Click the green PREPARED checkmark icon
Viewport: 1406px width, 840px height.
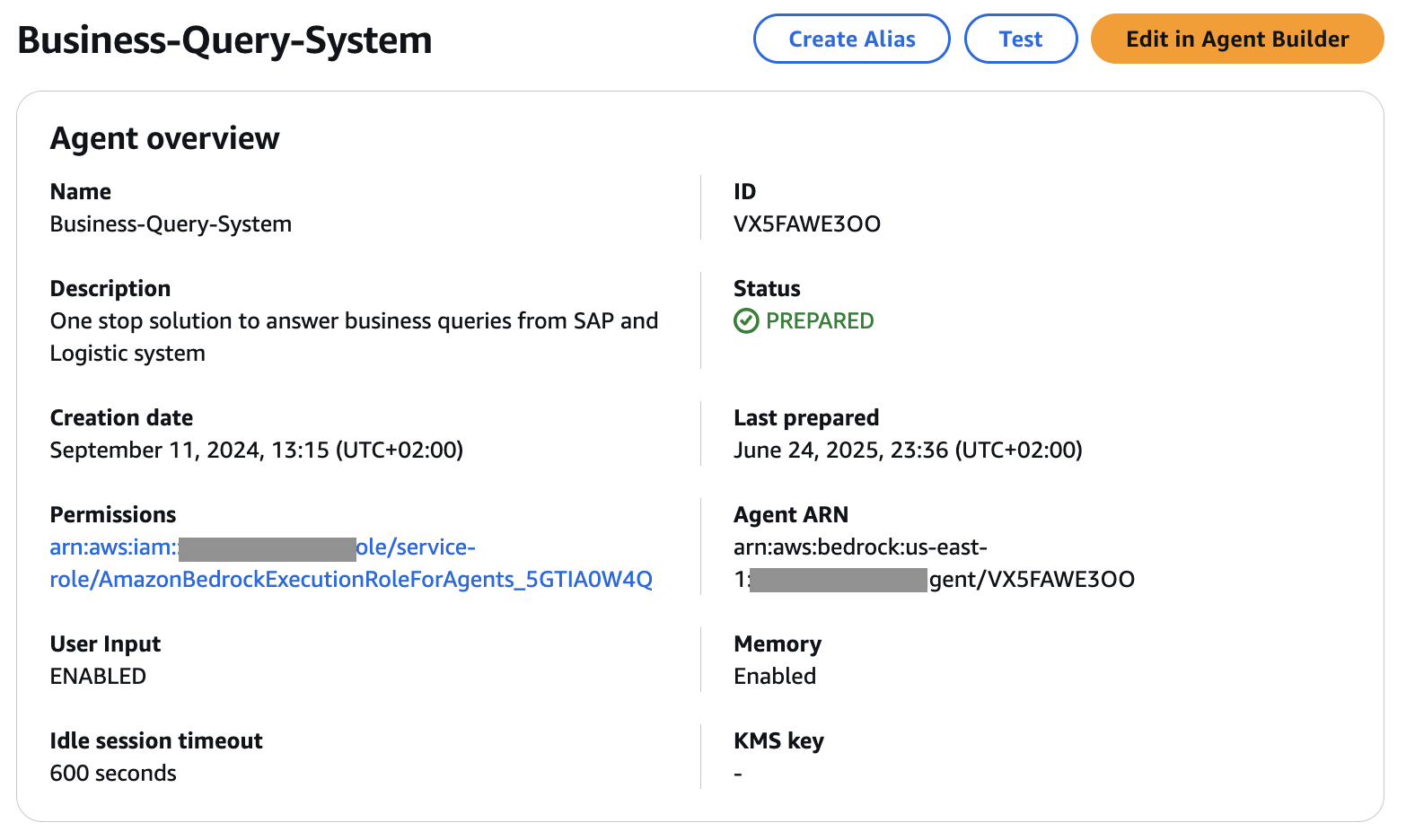pos(746,321)
